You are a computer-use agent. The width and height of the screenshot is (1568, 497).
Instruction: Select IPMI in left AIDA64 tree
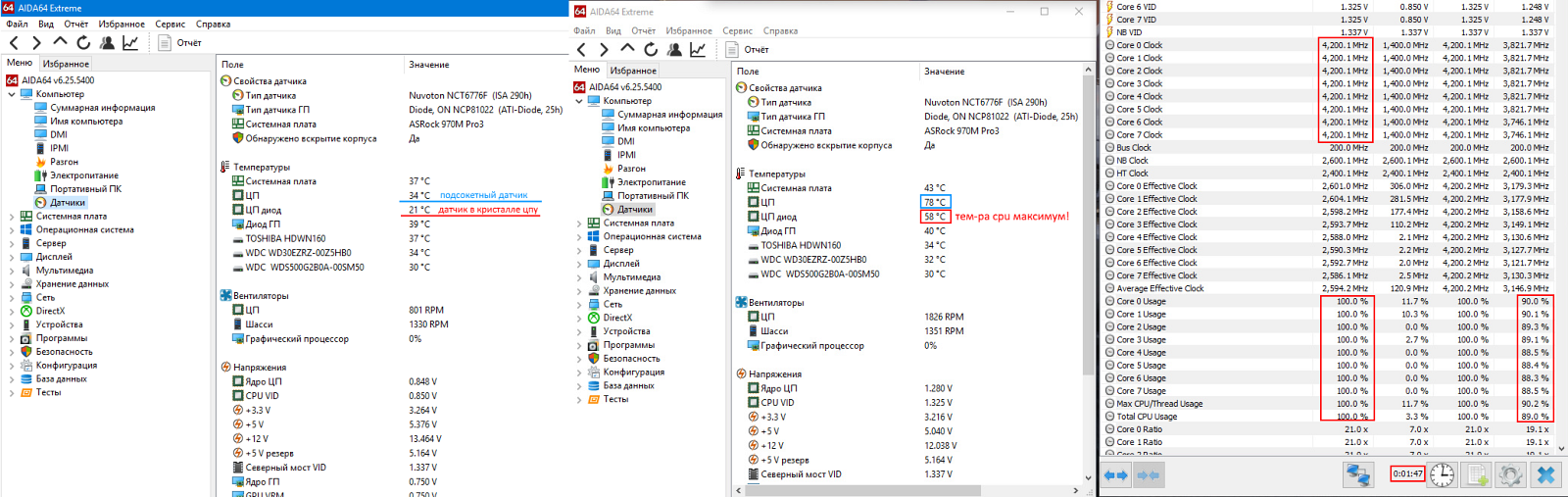point(52,148)
